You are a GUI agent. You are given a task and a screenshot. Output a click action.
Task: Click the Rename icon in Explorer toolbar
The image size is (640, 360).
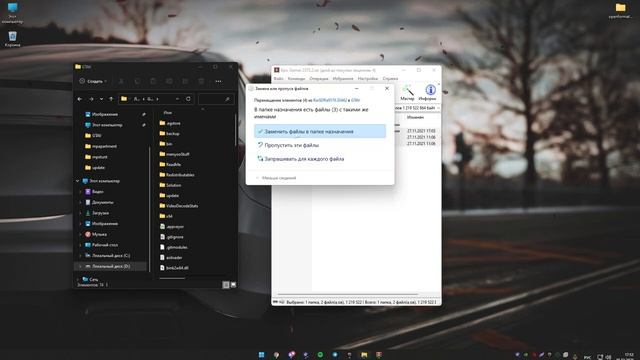point(169,81)
